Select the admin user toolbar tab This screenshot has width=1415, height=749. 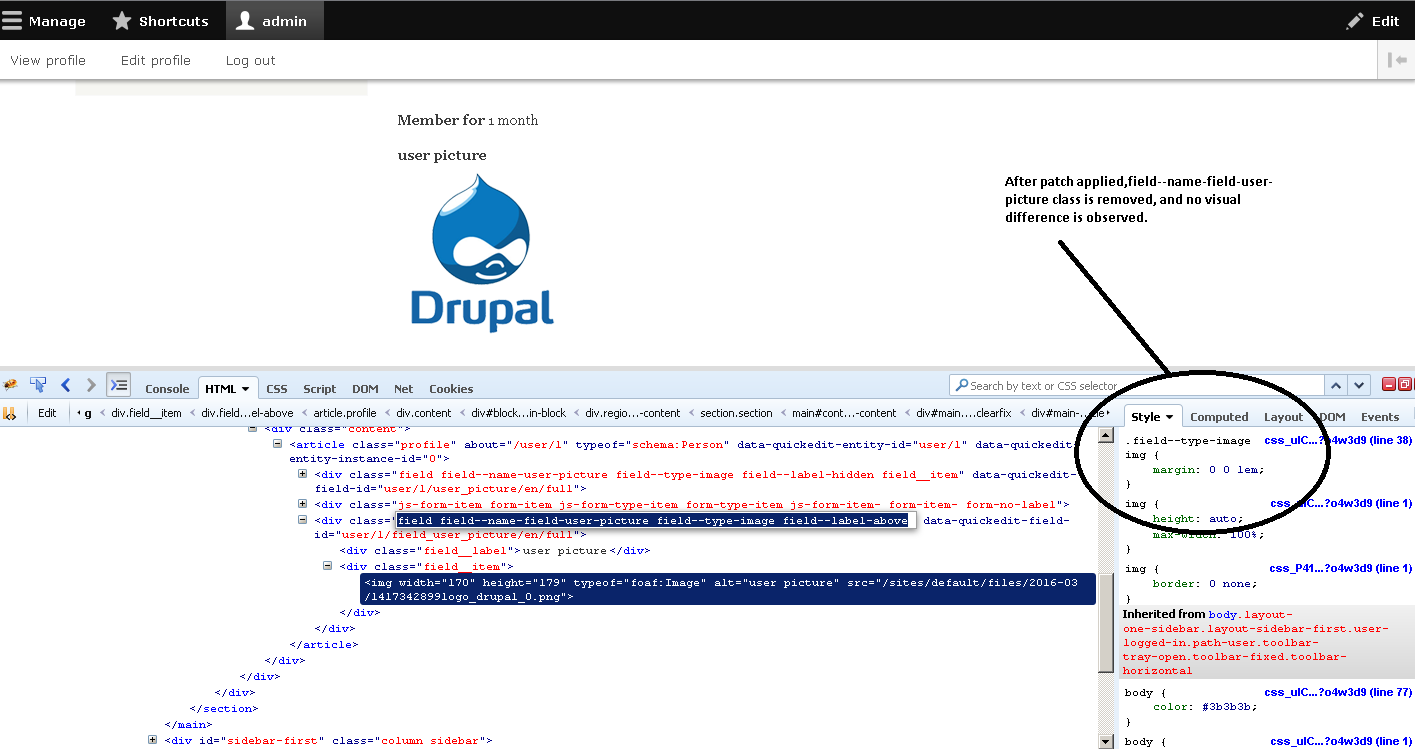[x=273, y=21]
